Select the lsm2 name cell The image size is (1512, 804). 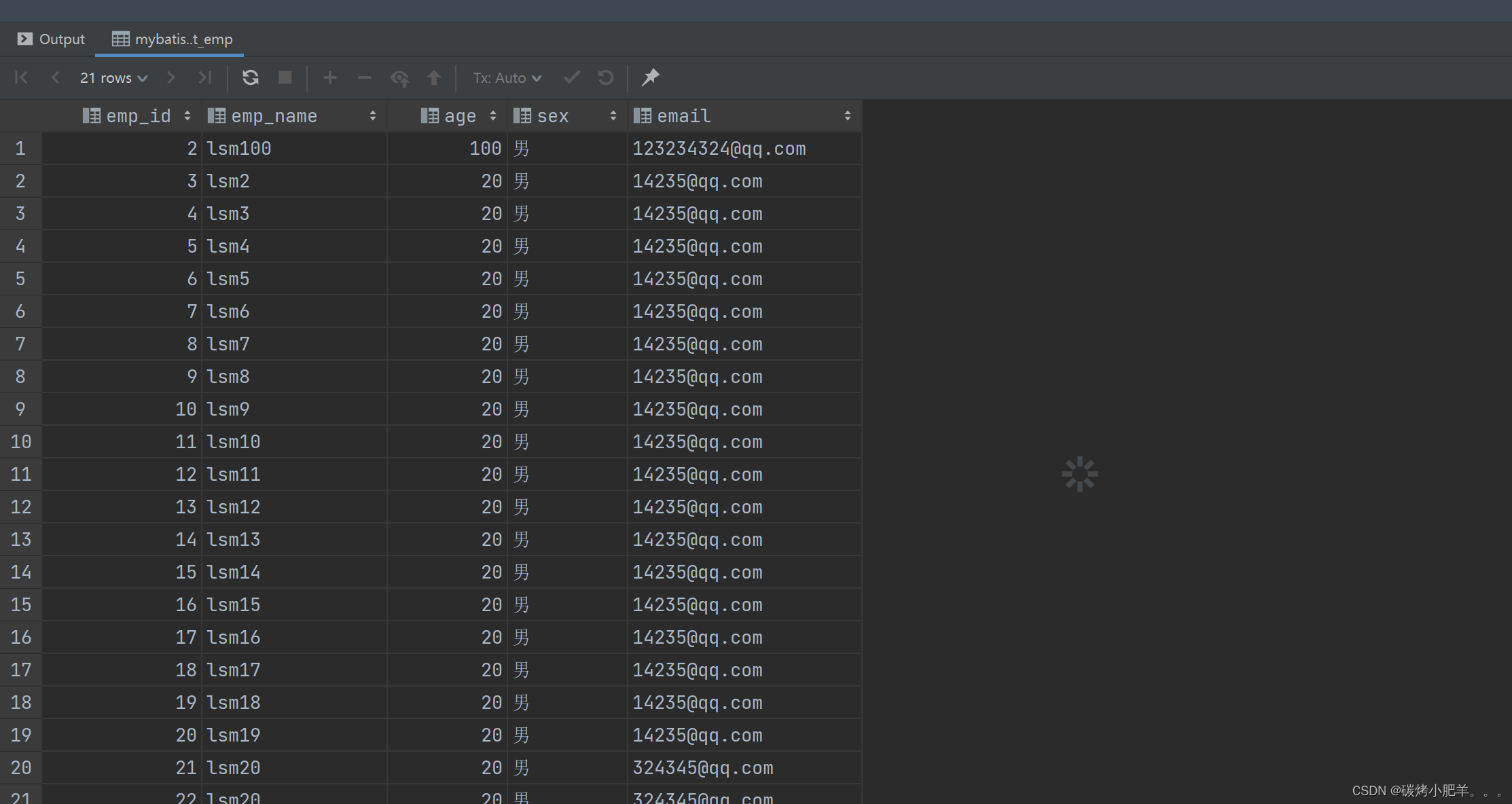pos(295,181)
